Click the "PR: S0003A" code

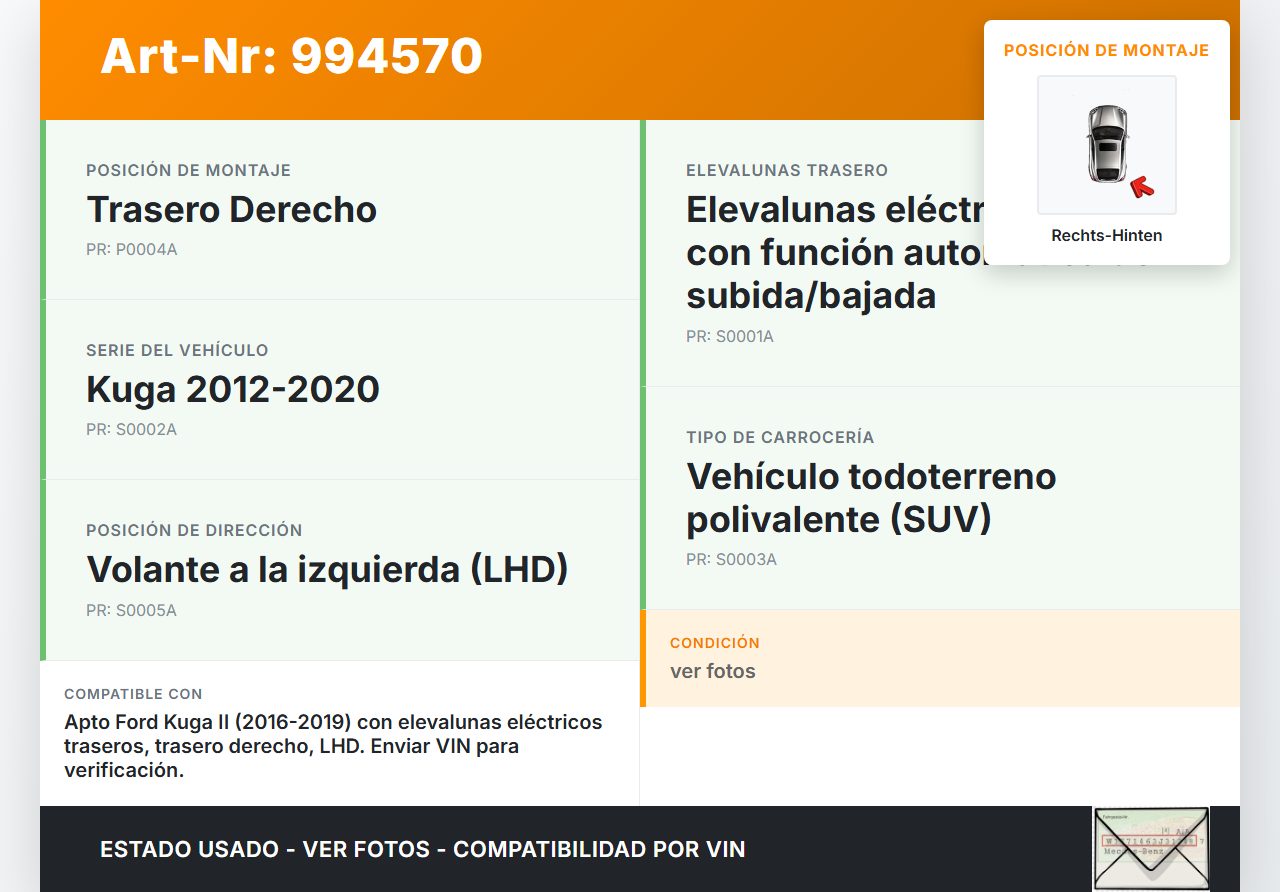click(731, 559)
